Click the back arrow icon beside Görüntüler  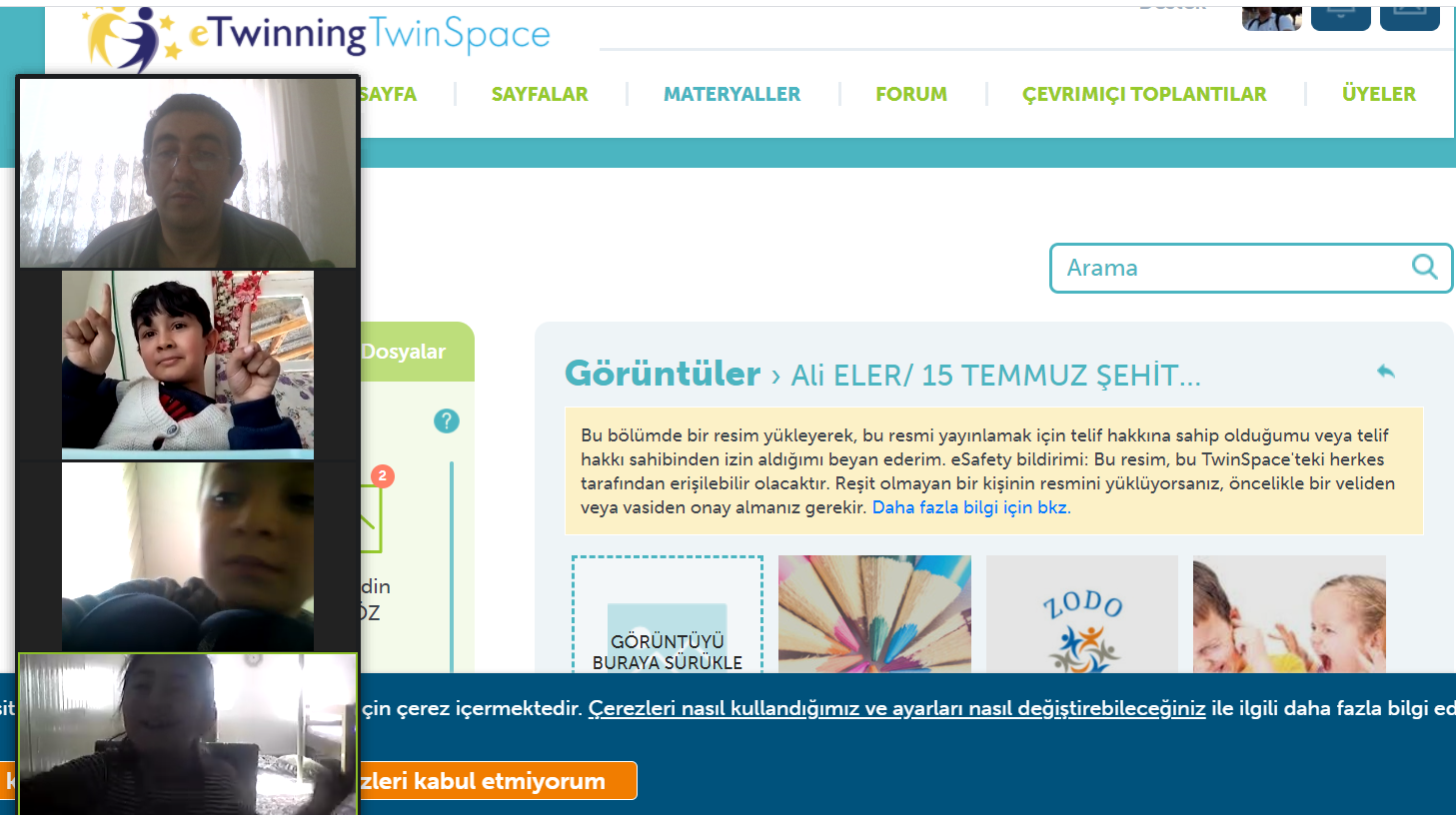click(1385, 372)
